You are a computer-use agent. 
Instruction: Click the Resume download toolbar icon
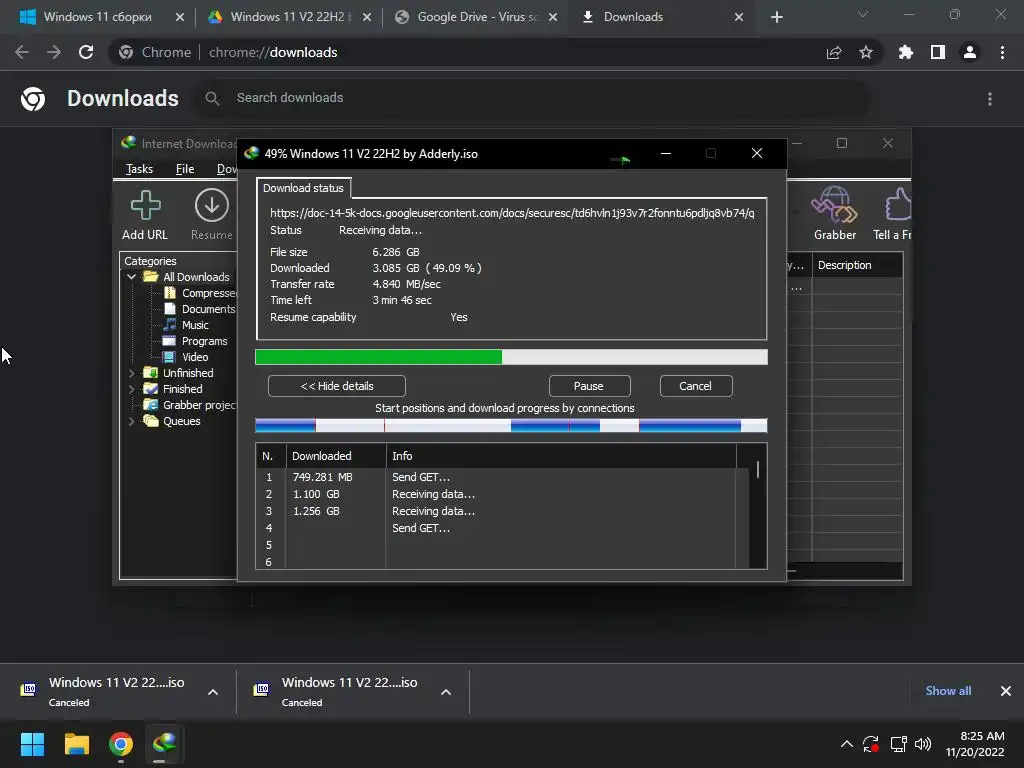(211, 206)
